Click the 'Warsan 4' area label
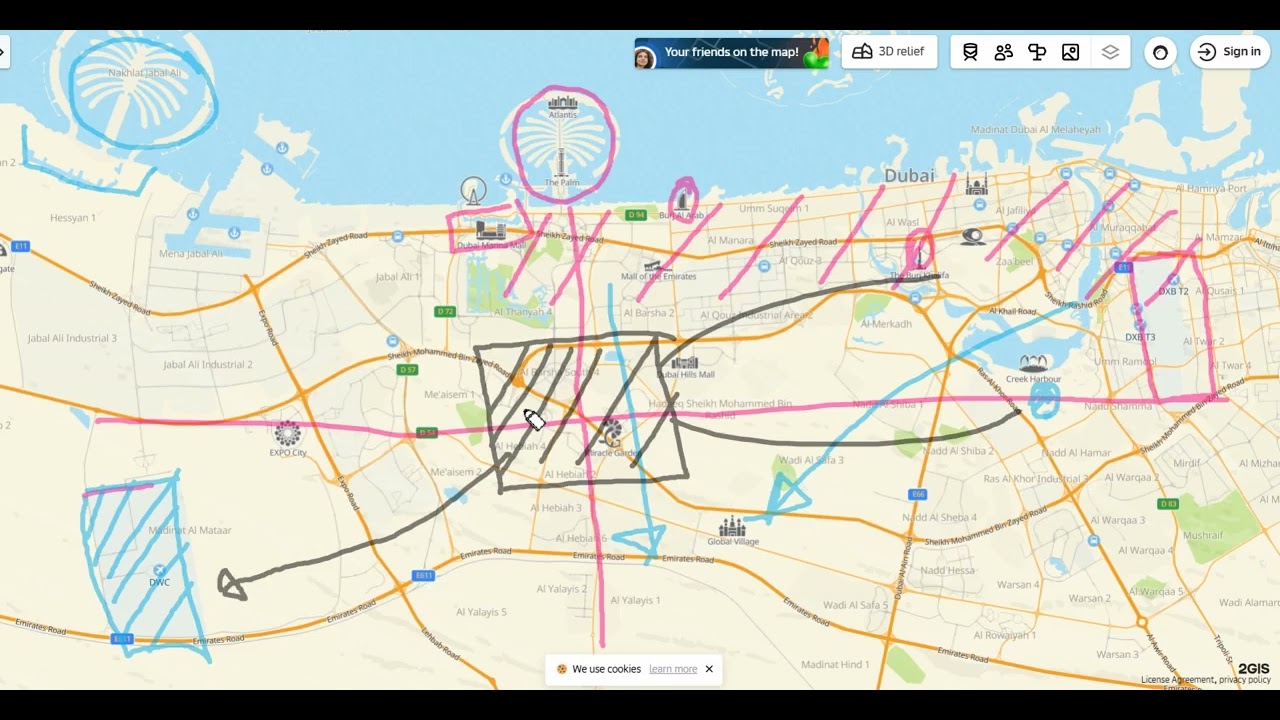The width and height of the screenshot is (1280, 720). coord(1018,584)
